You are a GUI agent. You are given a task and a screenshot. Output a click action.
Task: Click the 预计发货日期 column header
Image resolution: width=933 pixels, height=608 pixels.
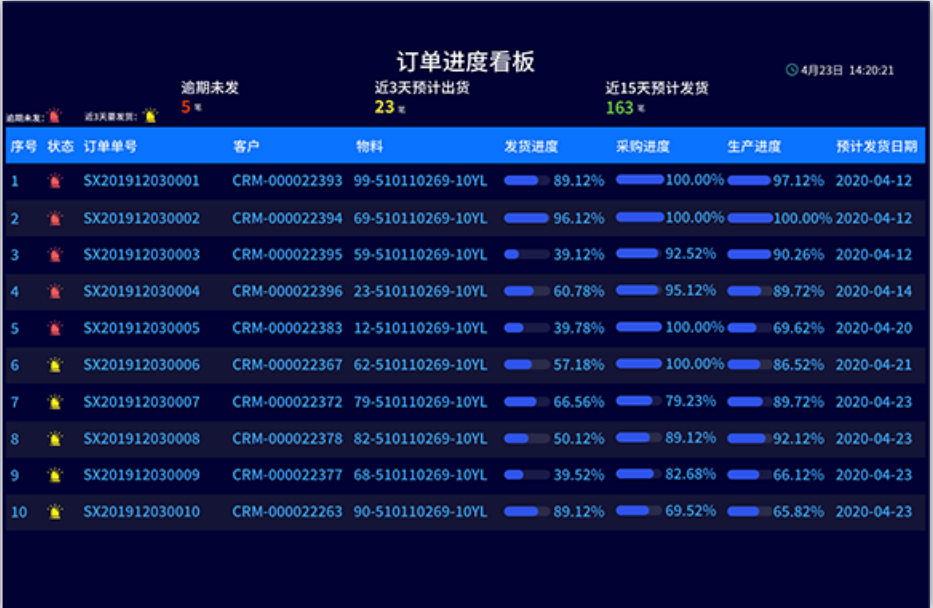tap(876, 146)
